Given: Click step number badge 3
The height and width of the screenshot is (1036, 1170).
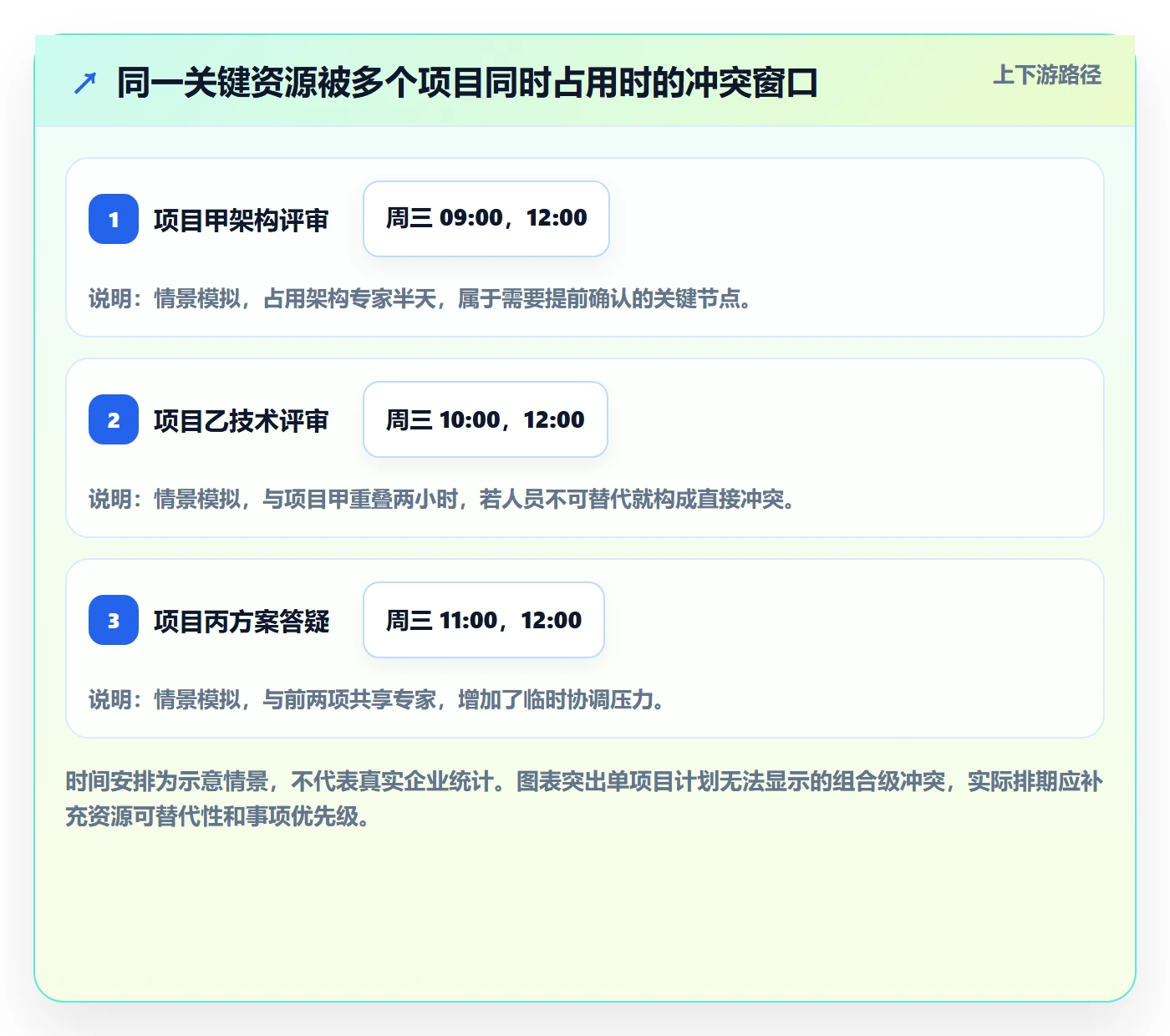Looking at the screenshot, I should click(114, 620).
